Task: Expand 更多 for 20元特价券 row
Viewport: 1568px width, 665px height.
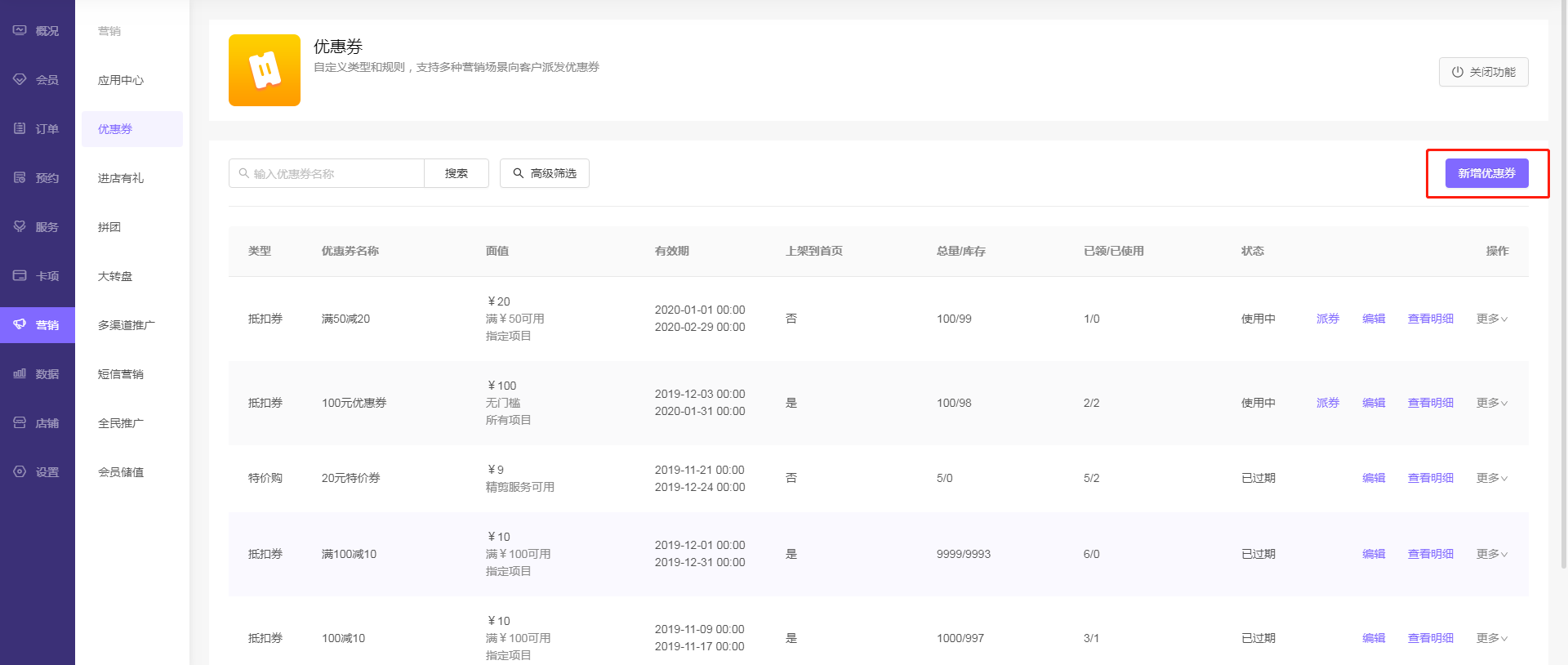Action: 1492,478
